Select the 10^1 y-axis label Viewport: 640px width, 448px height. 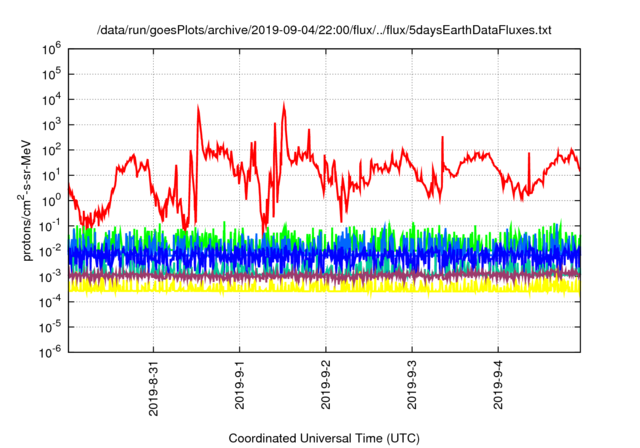coord(51,176)
